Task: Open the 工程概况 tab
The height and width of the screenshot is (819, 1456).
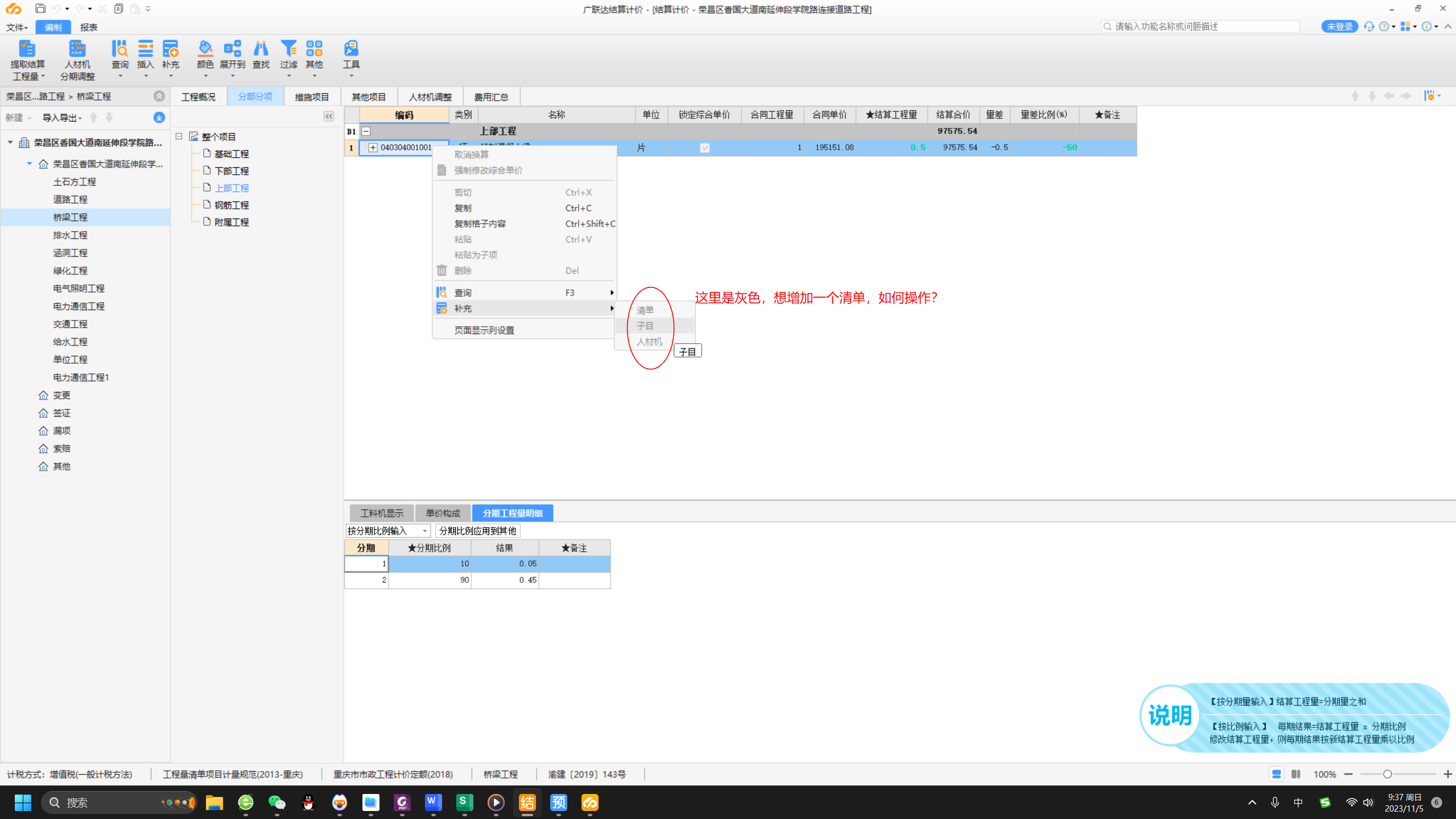Action: coord(199,97)
